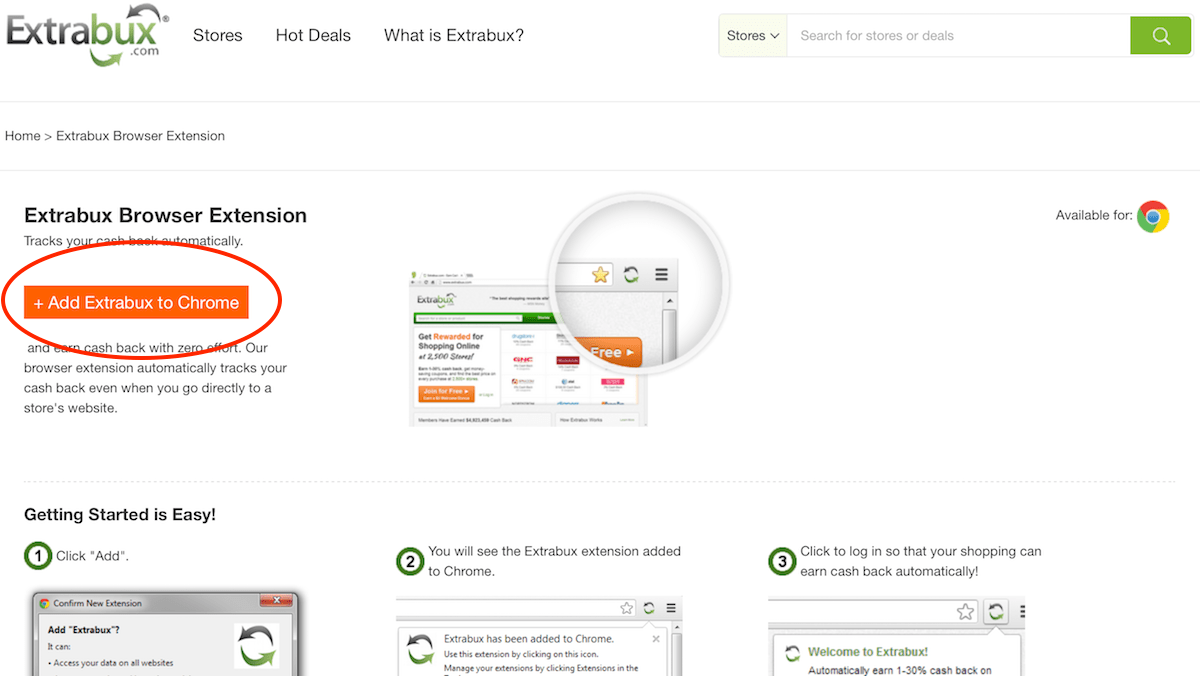Click the Chrome browser icon
This screenshot has height=676, width=1200.
[1153, 216]
